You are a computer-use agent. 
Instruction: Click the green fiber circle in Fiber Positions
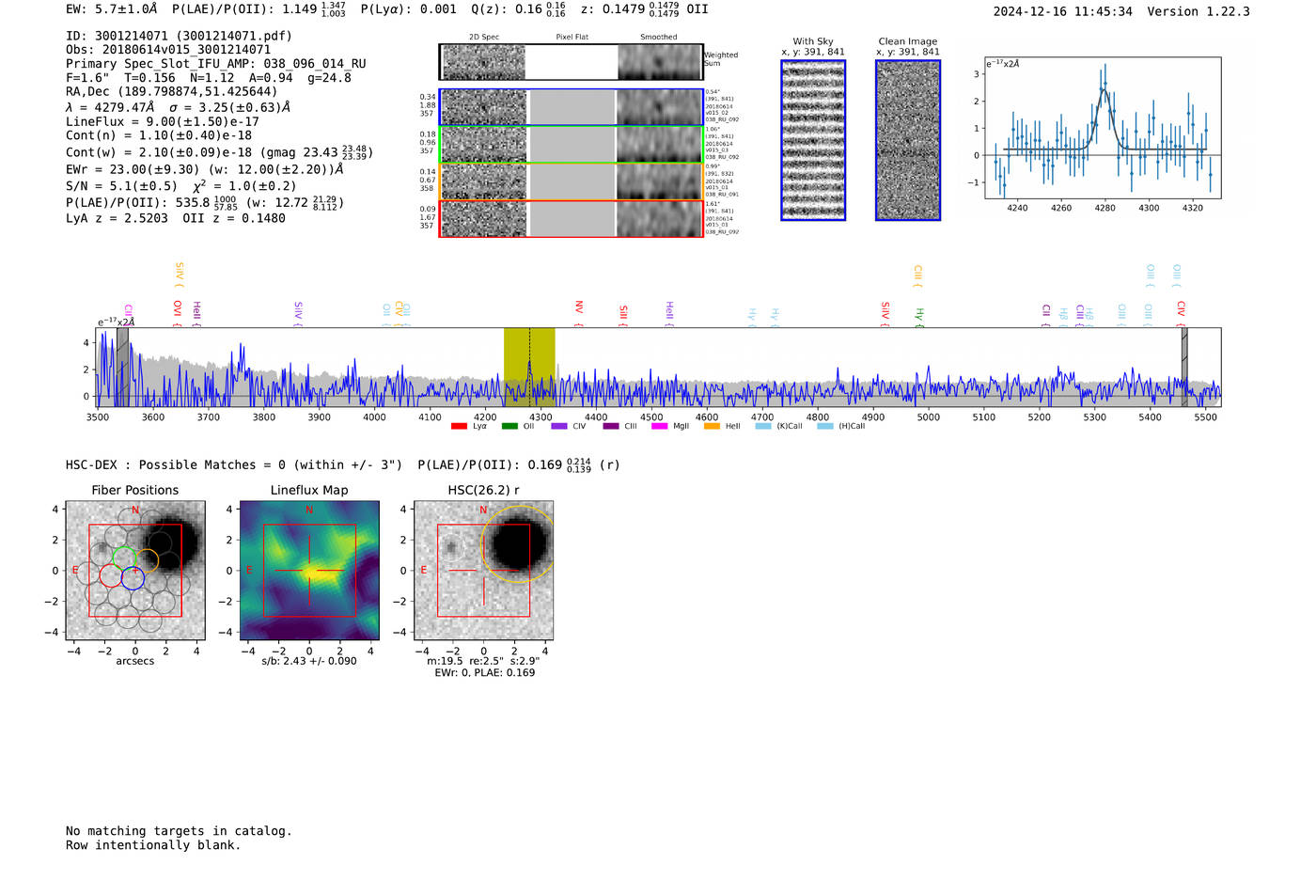click(124, 557)
